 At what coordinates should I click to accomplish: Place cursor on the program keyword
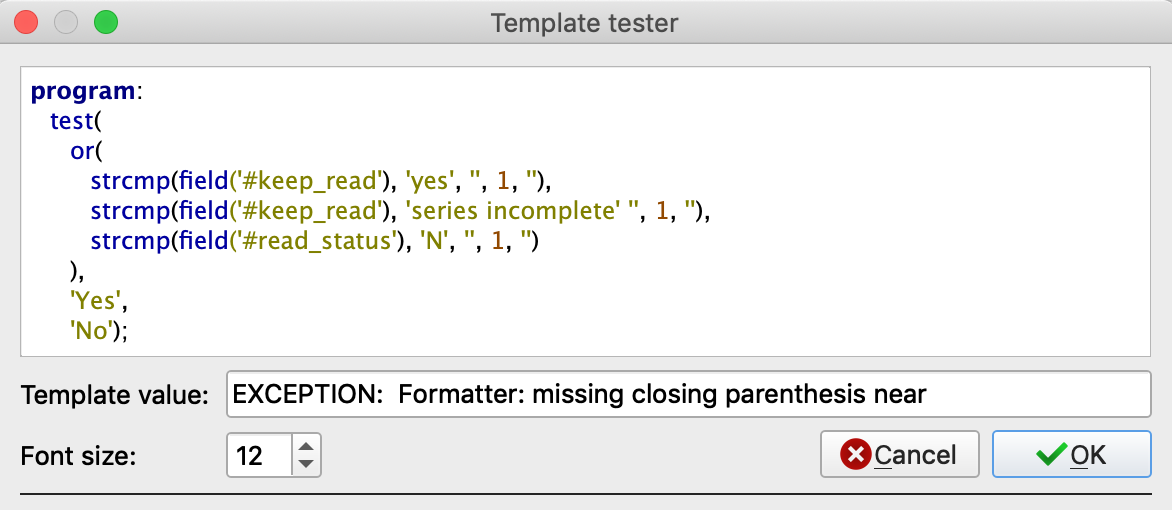click(x=83, y=91)
